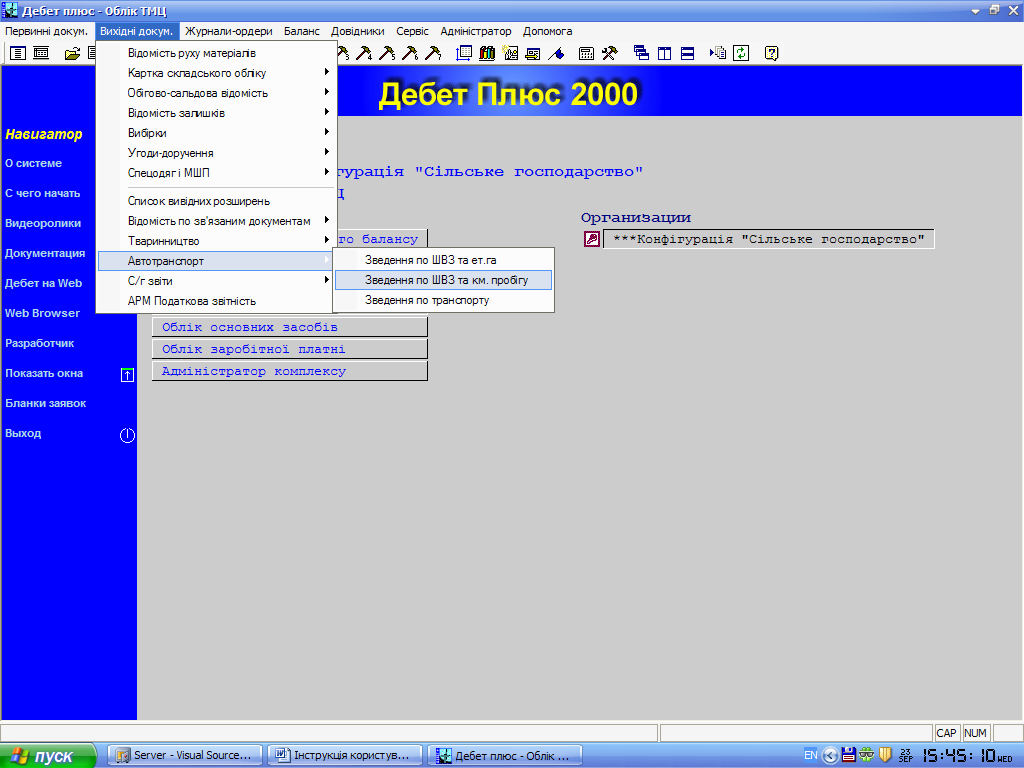
Task: Click the blue flag toolbar icon
Action: coord(557,53)
